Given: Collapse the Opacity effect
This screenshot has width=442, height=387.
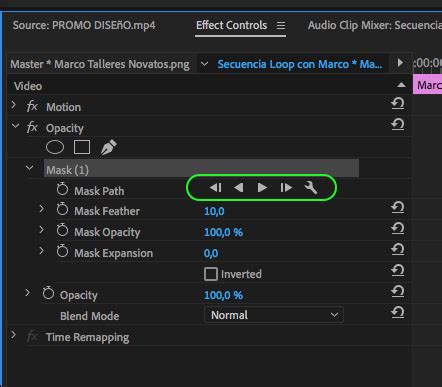Looking at the screenshot, I should [x=15, y=126].
